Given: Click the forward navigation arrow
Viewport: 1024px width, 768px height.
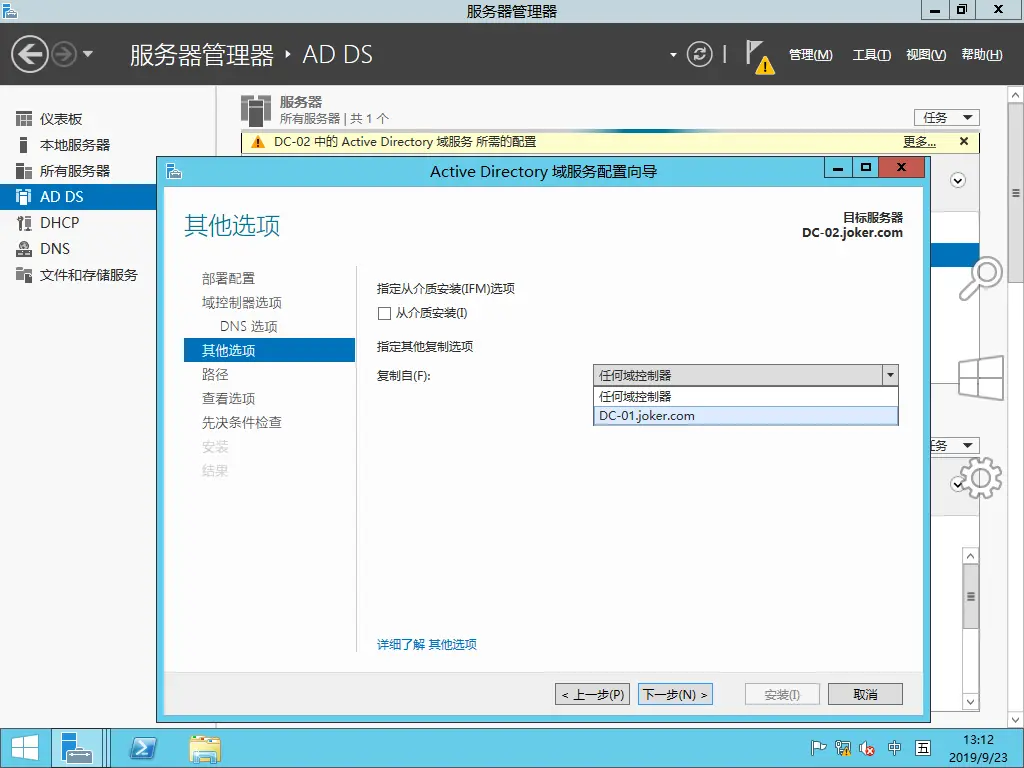Looking at the screenshot, I should click(64, 54).
